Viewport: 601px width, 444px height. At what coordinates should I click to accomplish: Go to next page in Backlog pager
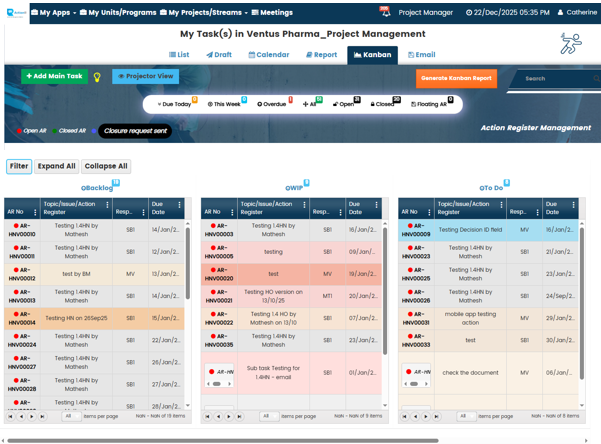[x=32, y=416]
